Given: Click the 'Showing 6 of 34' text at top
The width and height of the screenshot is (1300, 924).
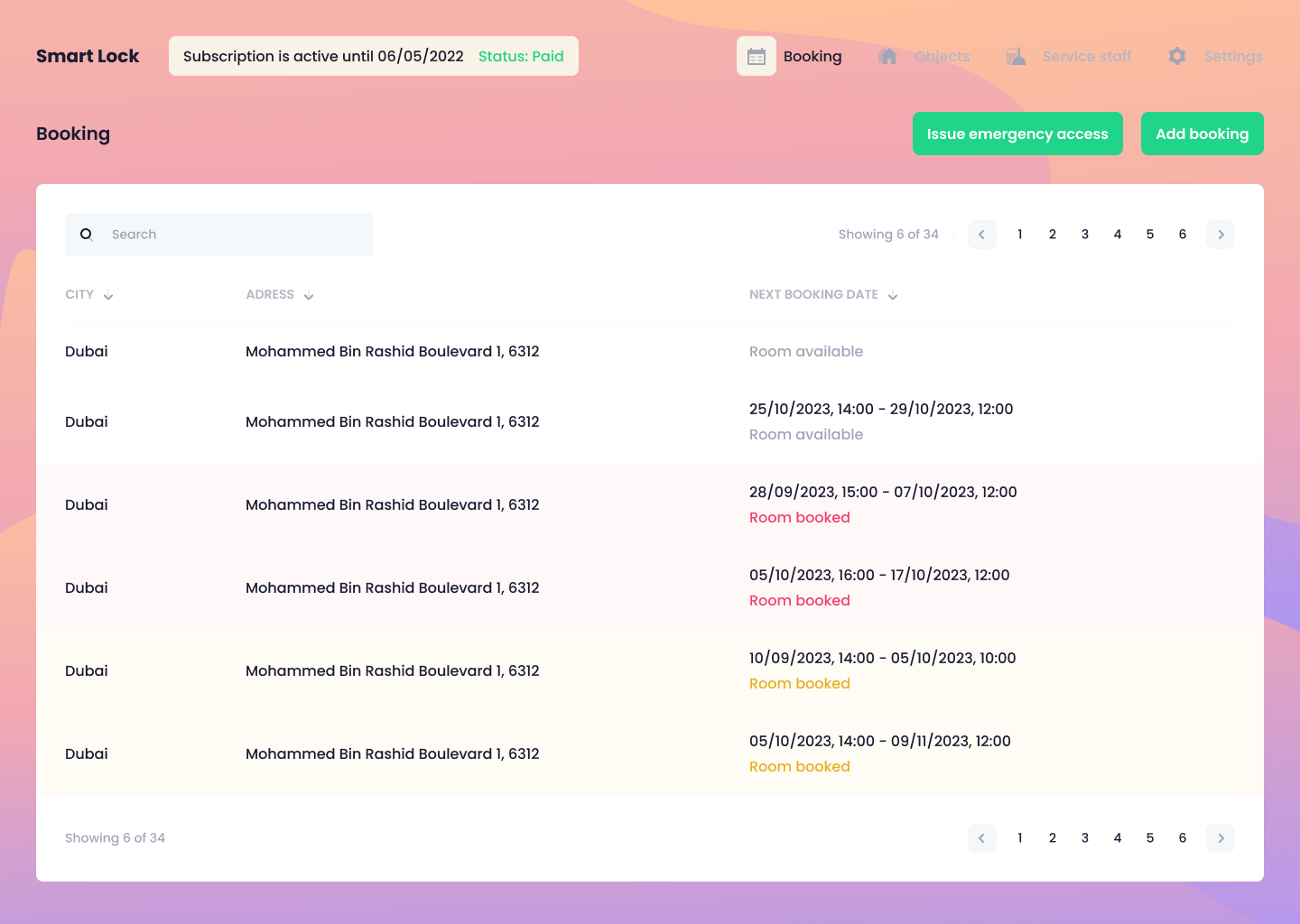Looking at the screenshot, I should (x=888, y=235).
